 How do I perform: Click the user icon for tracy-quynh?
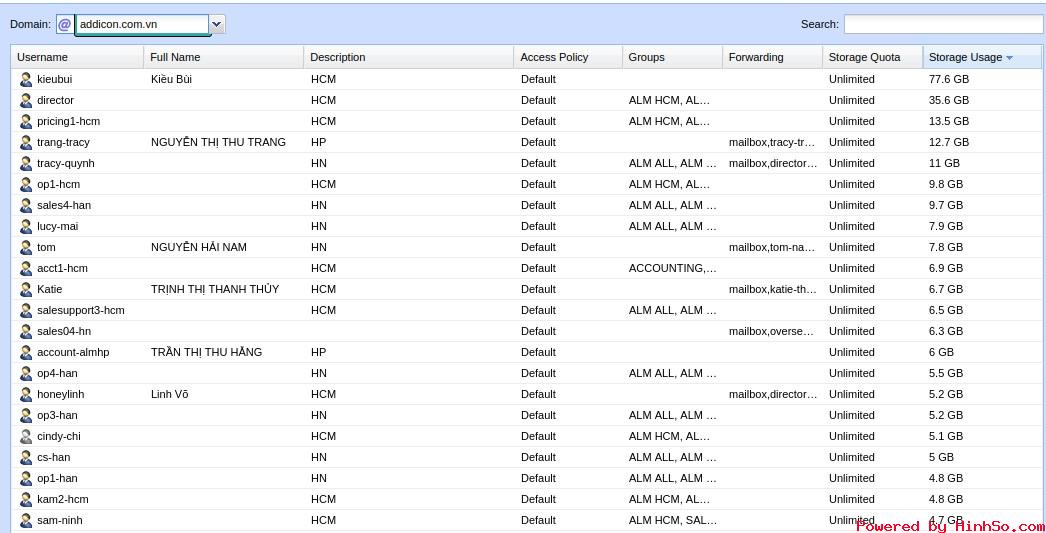[25, 163]
